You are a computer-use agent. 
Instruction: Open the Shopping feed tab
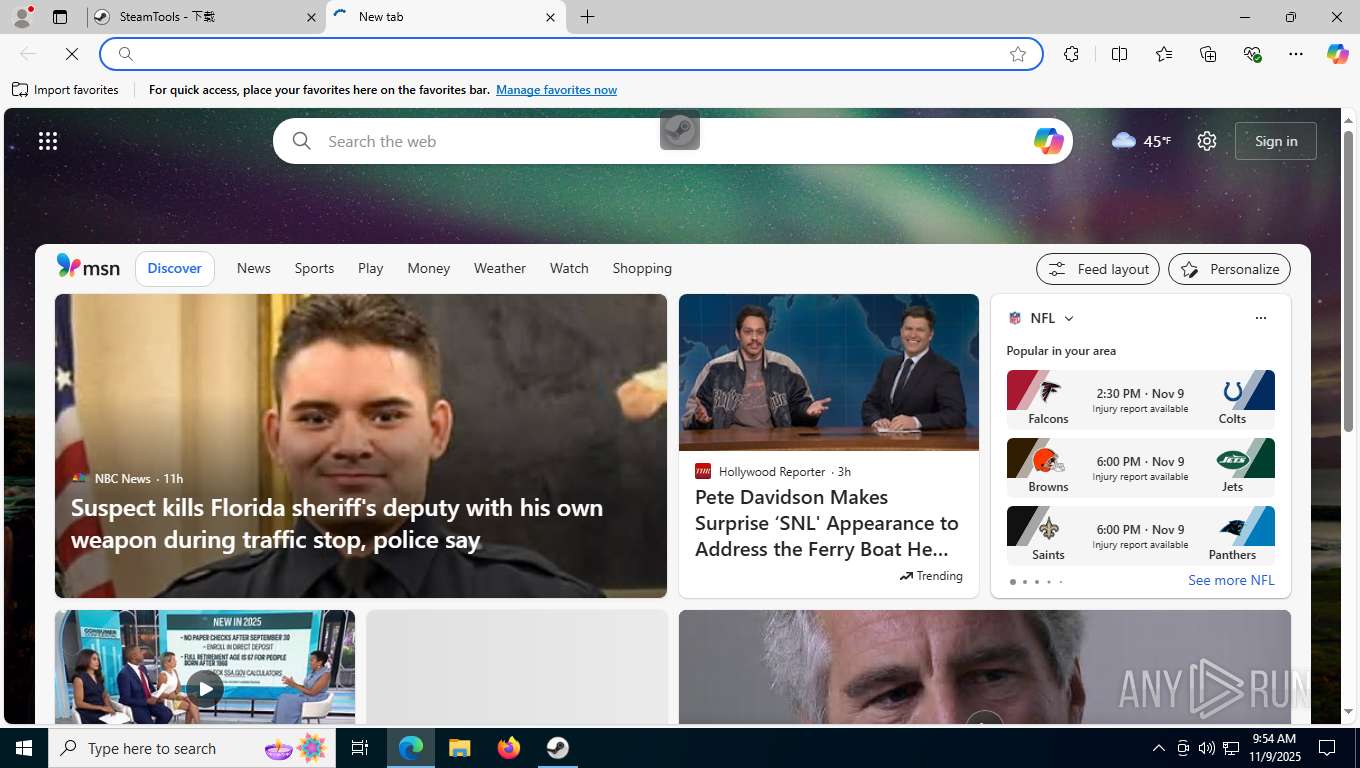coord(642,268)
